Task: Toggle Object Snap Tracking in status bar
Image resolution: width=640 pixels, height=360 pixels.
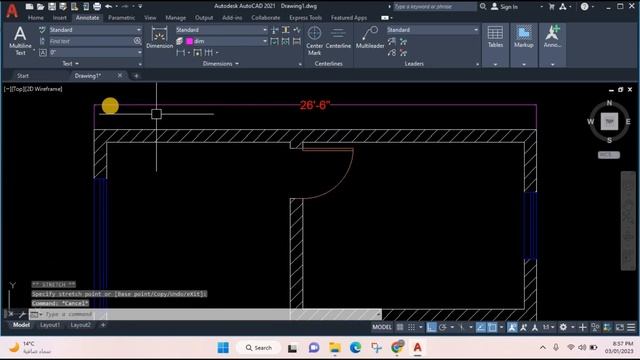Action: (x=481, y=327)
